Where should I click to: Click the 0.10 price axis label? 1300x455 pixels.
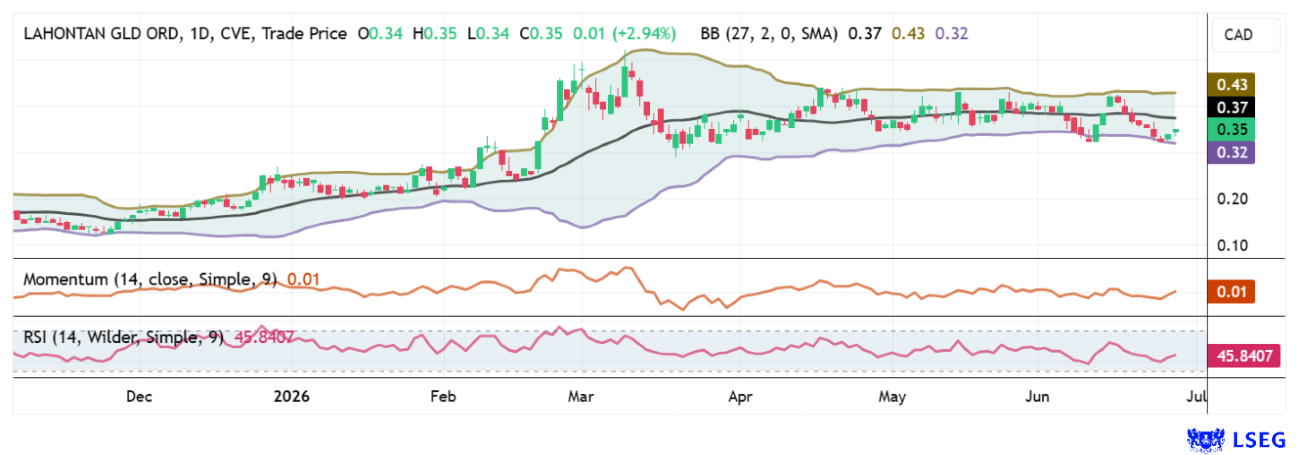click(1231, 246)
